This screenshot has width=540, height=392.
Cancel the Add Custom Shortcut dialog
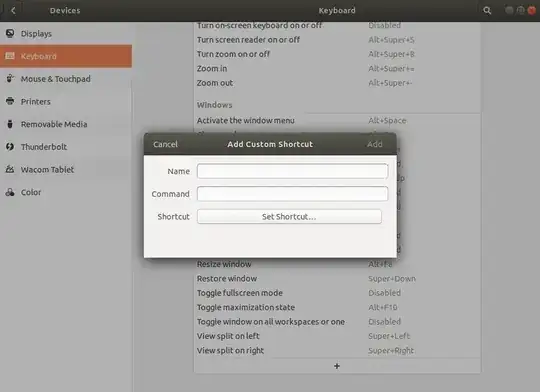(x=165, y=144)
